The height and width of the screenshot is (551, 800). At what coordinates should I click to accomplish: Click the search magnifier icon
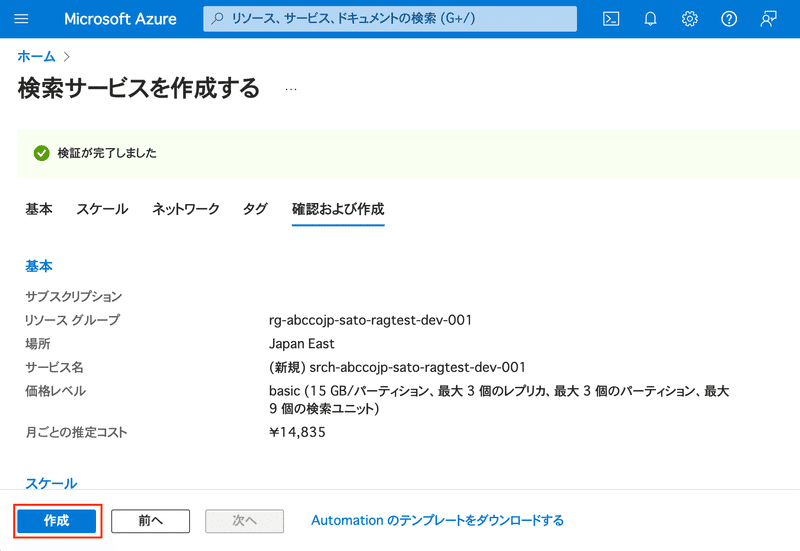tap(217, 19)
